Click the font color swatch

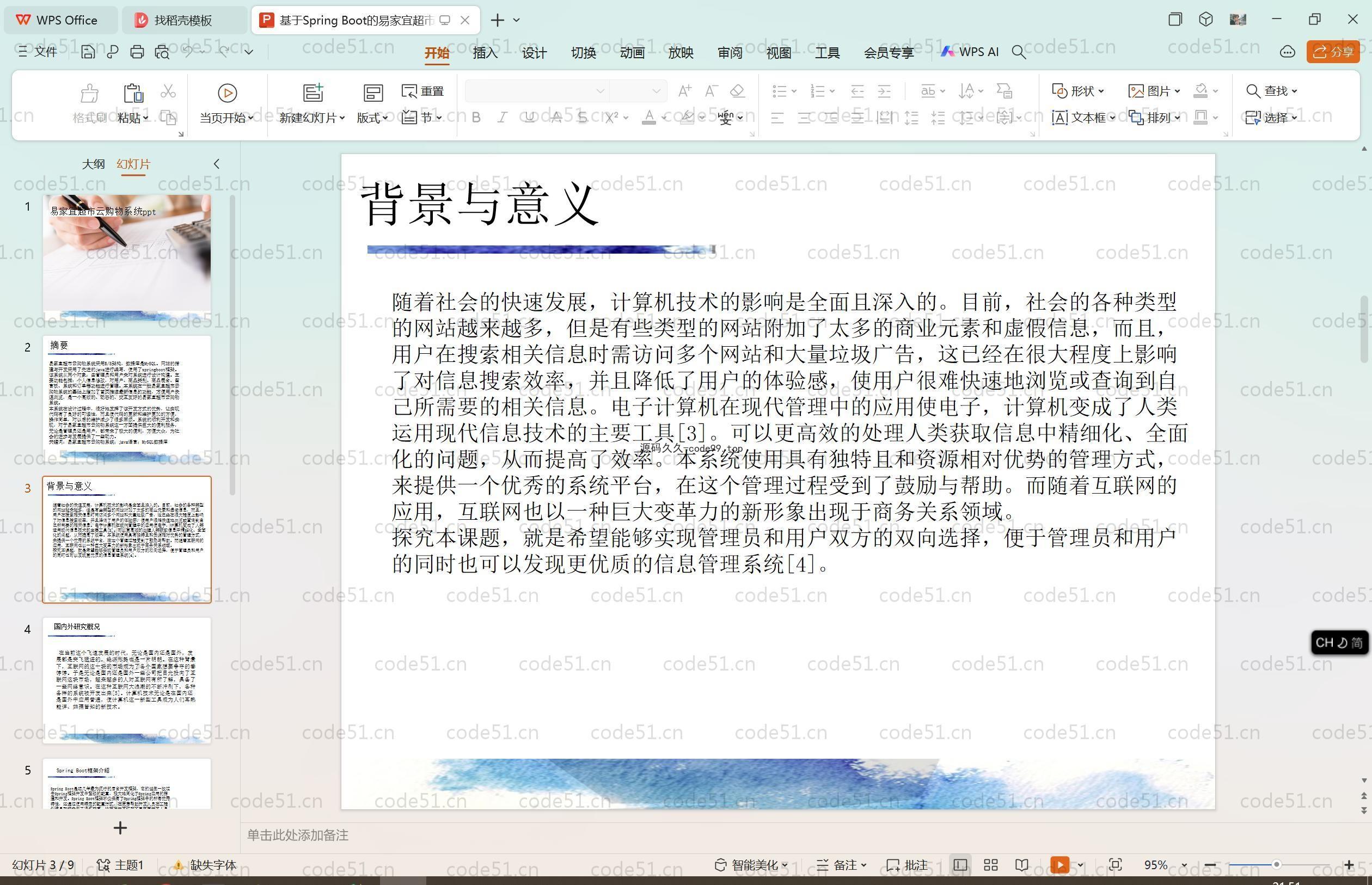[649, 118]
